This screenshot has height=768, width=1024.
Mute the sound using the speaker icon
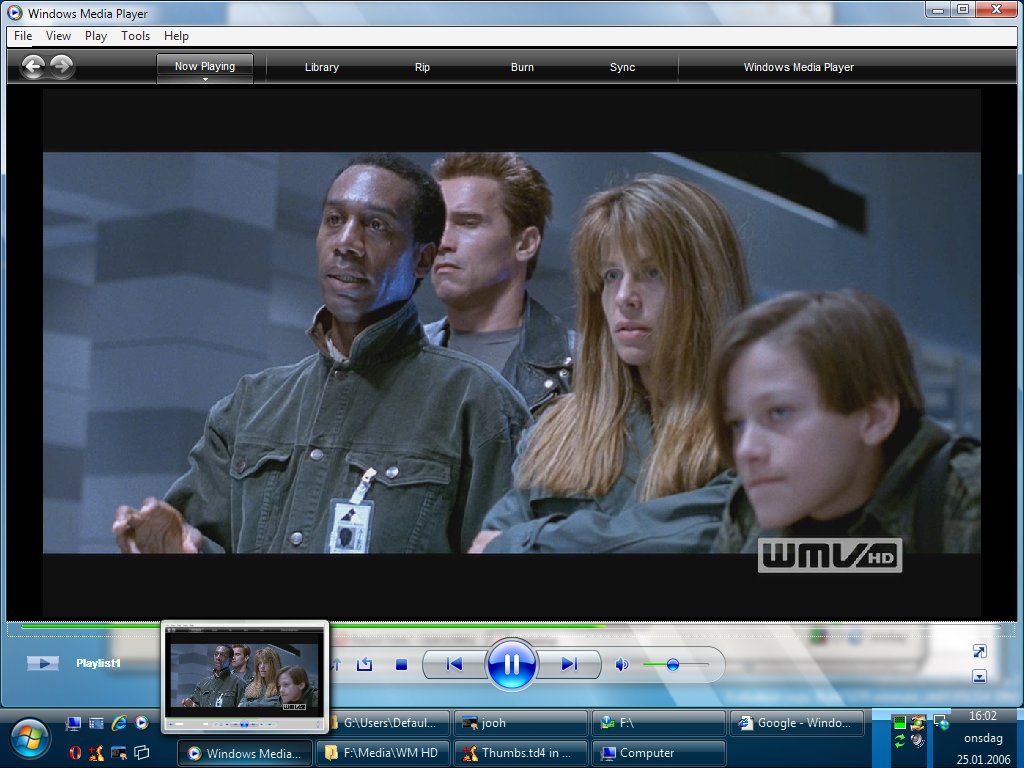click(x=622, y=664)
